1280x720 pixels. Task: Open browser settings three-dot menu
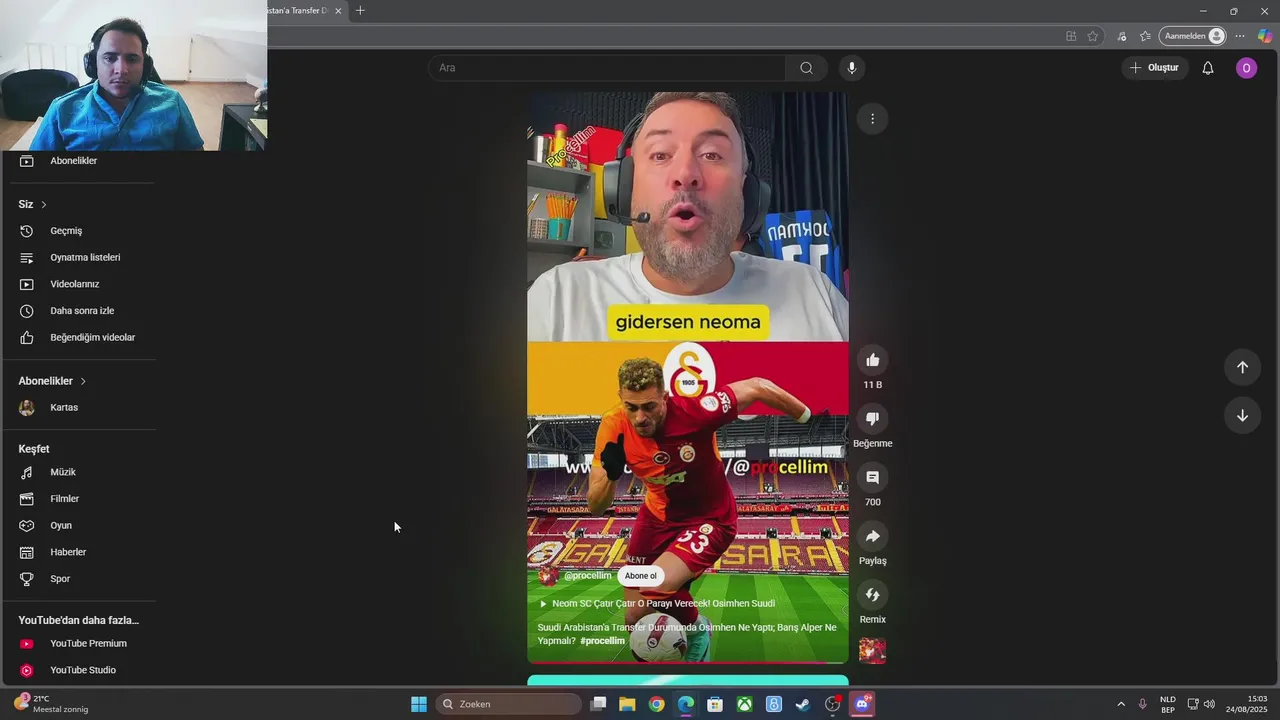(x=1240, y=36)
